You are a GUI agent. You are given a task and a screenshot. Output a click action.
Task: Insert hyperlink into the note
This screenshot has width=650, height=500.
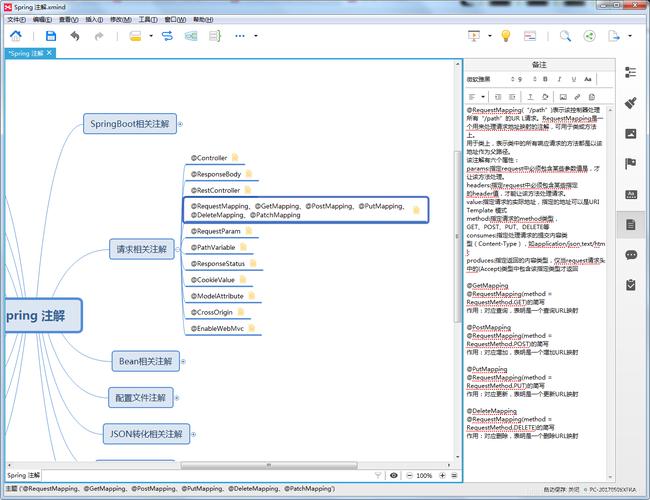point(577,97)
